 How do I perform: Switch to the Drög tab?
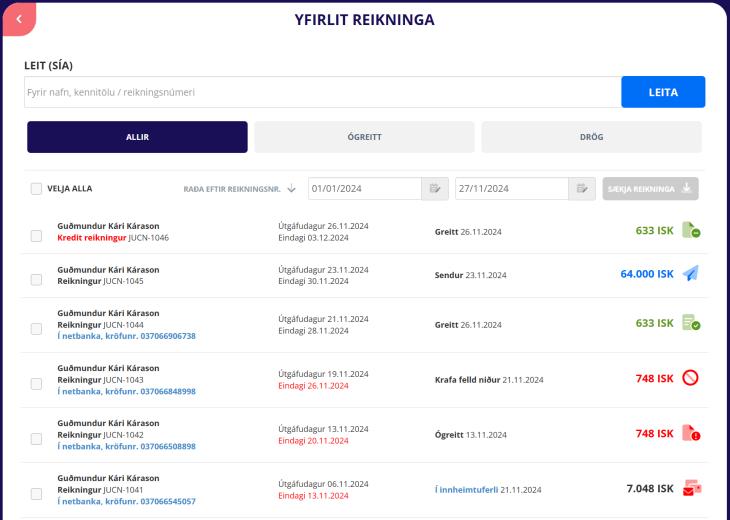click(x=591, y=137)
